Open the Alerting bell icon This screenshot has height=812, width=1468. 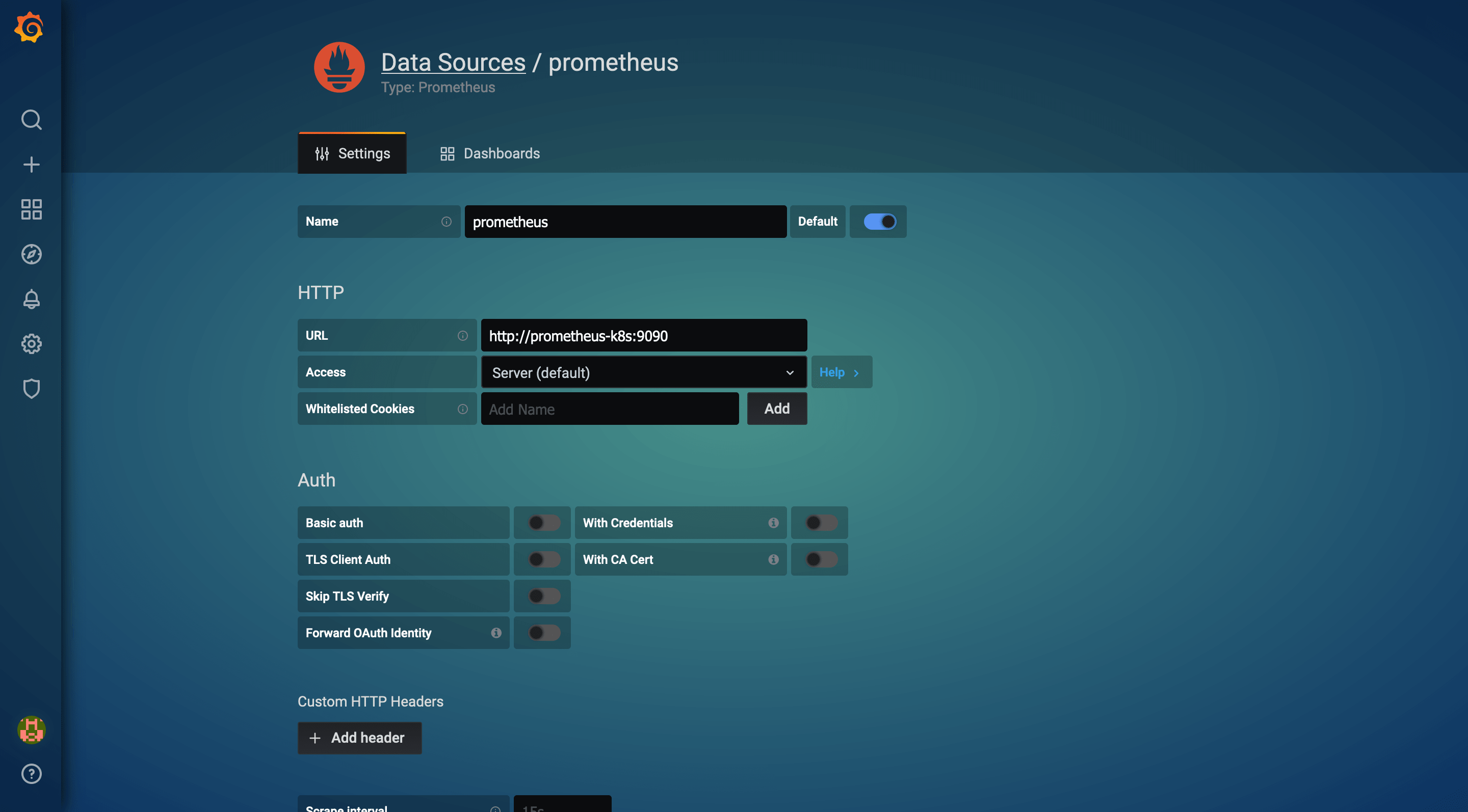(x=31, y=299)
